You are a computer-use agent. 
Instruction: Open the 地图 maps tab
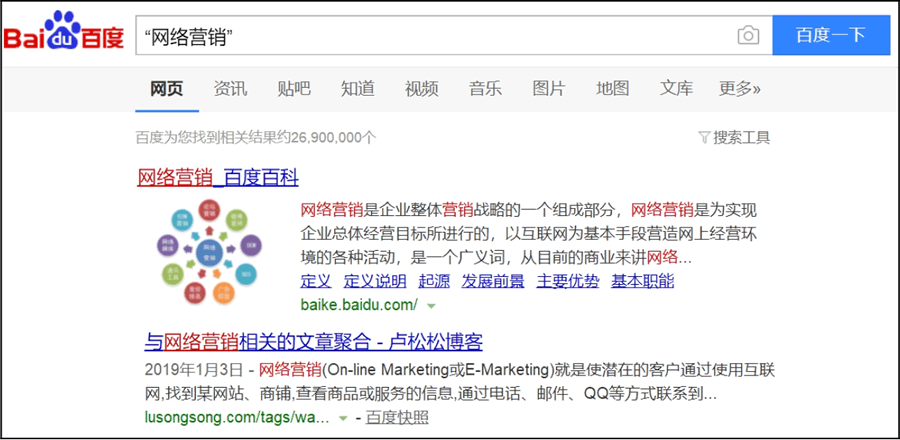click(612, 89)
